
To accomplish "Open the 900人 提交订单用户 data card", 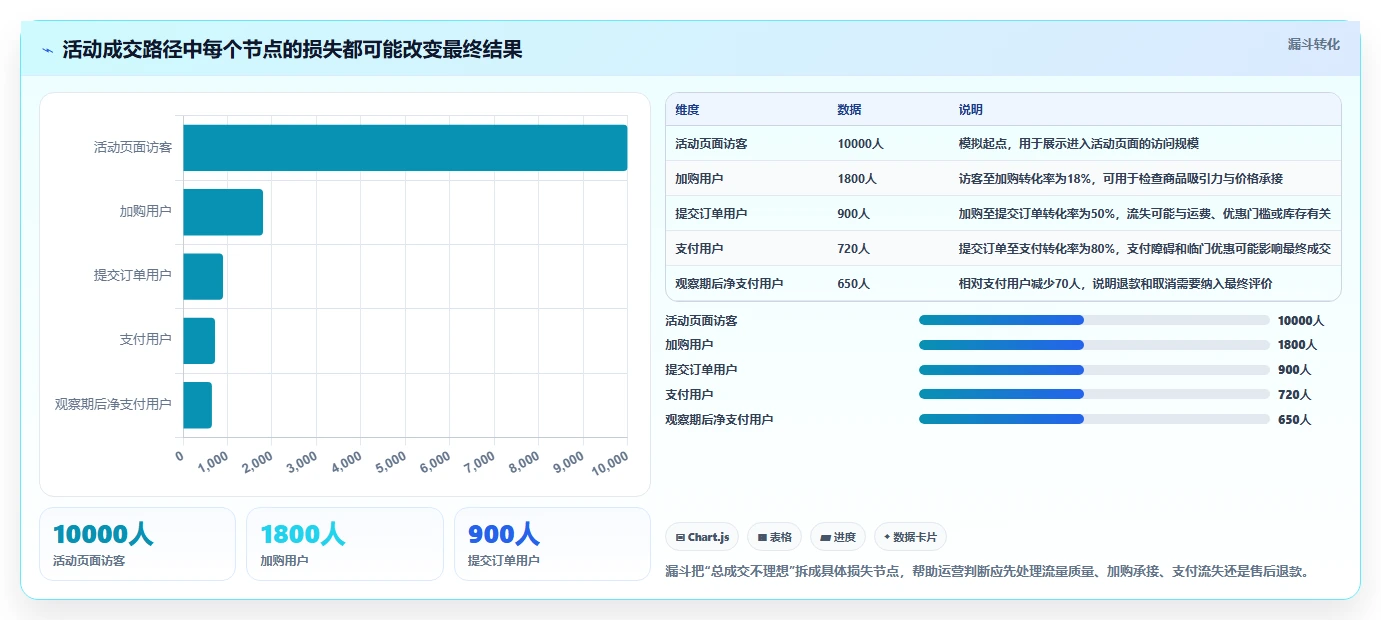I will (552, 544).
